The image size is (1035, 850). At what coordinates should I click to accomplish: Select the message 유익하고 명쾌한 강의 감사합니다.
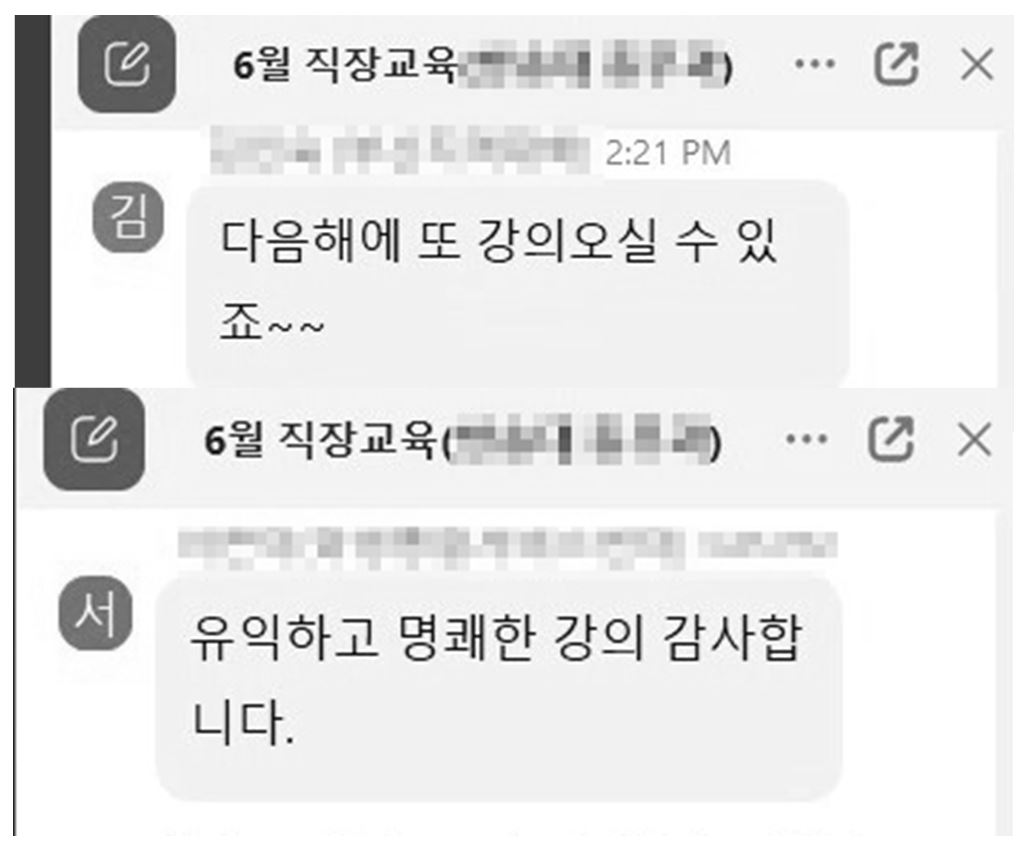point(498,690)
